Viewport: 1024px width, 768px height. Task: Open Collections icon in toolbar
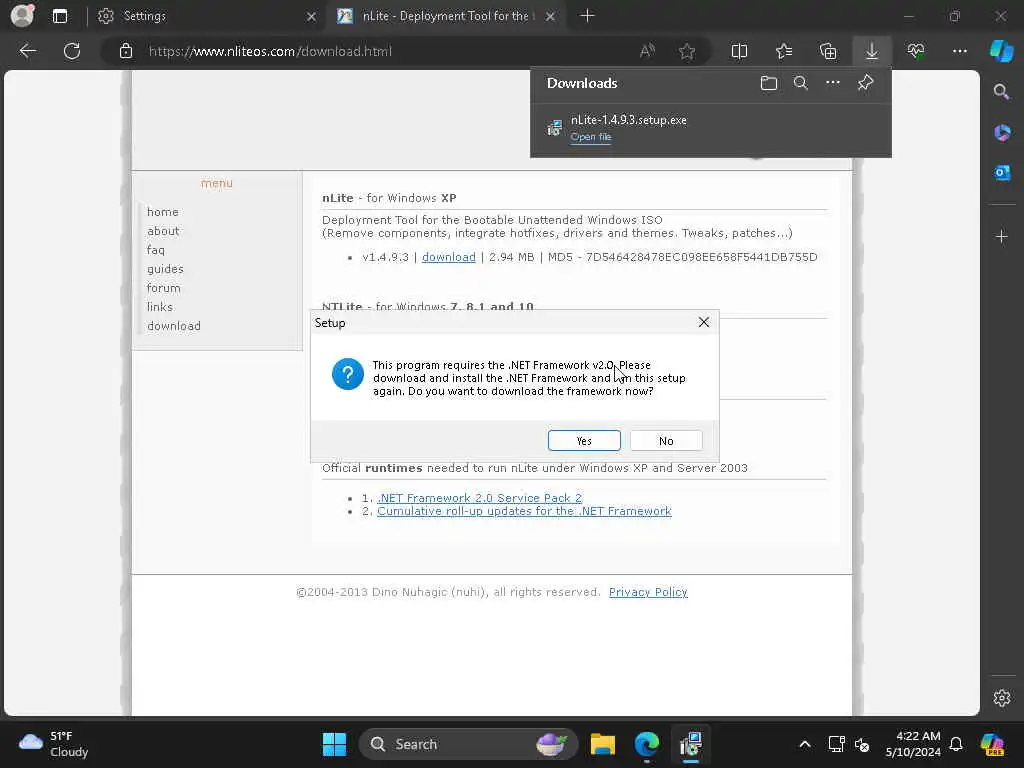828,51
